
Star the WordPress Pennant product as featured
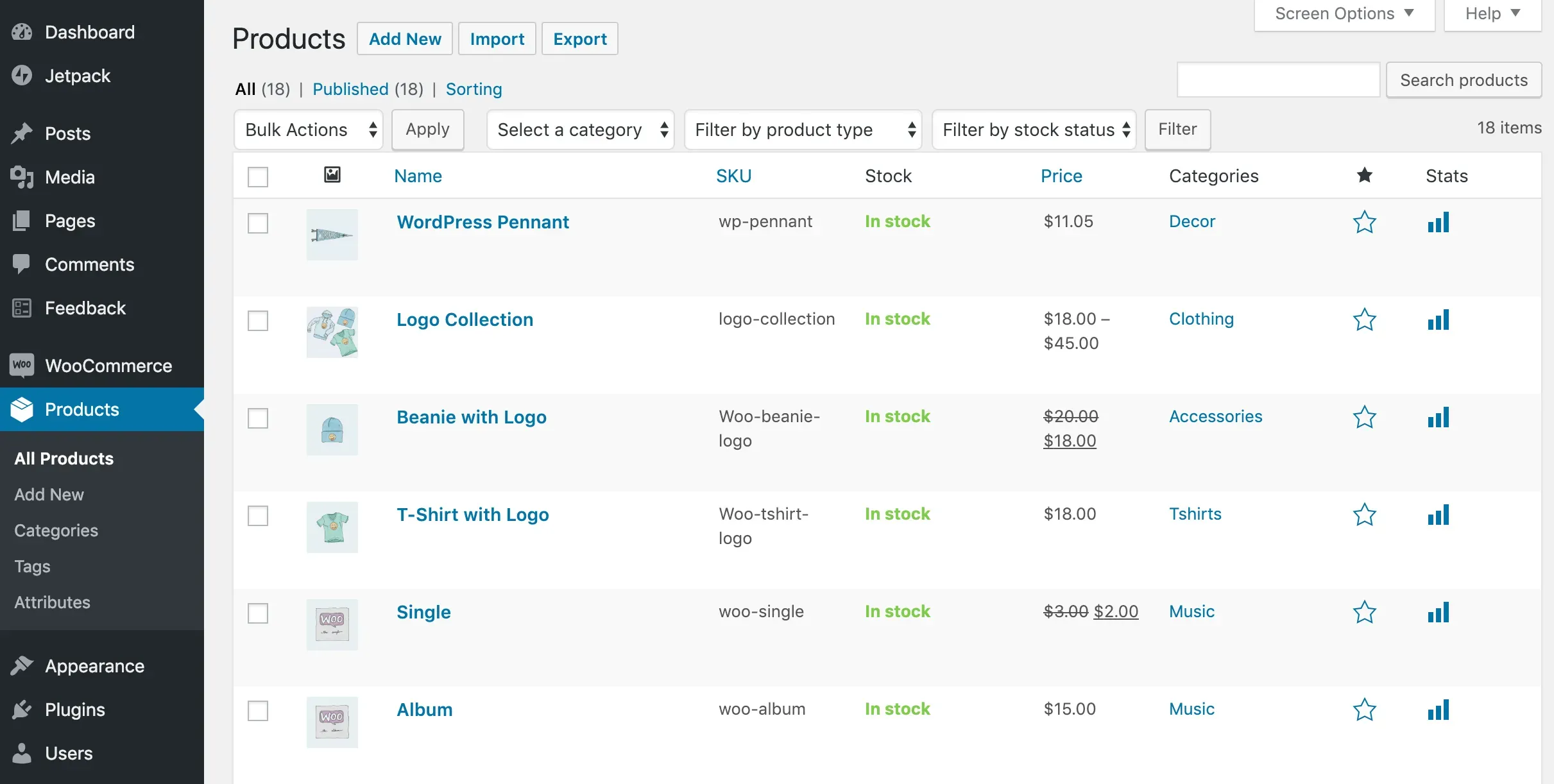(x=1364, y=223)
